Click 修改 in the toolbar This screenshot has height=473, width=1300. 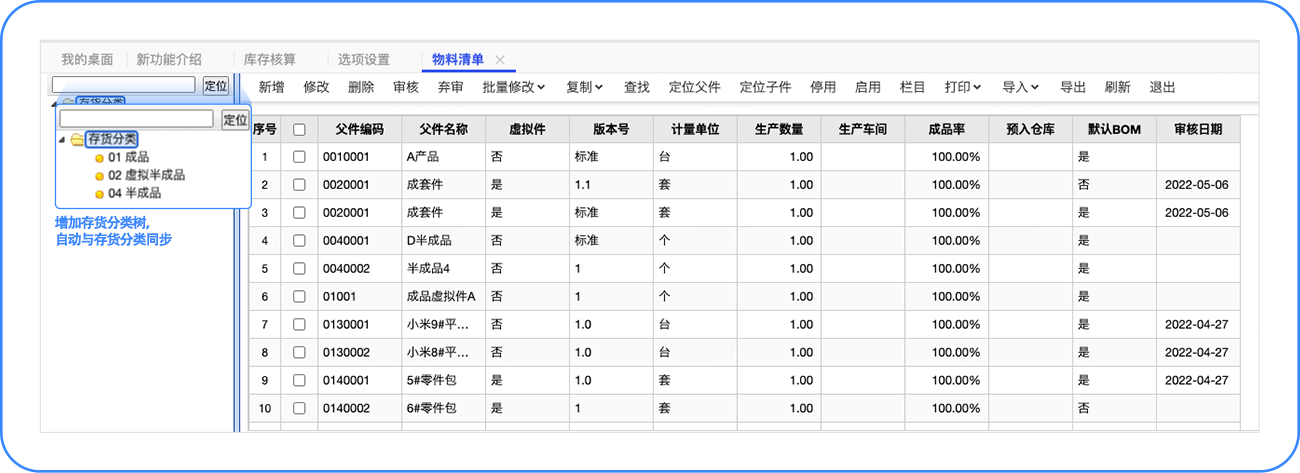tap(316, 87)
